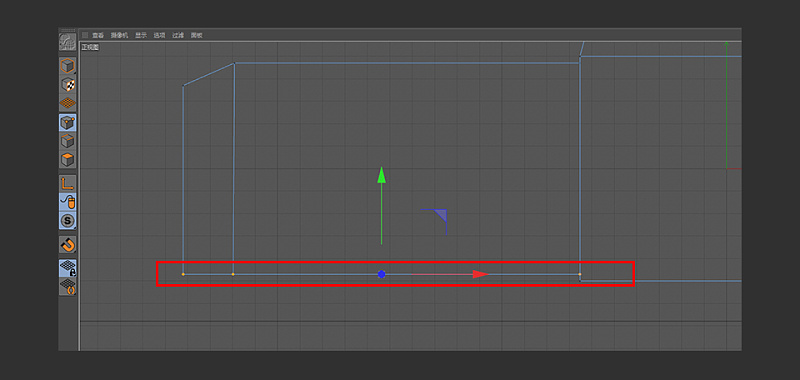Open the 面板 viewport menu
The image size is (800, 380).
click(196, 35)
